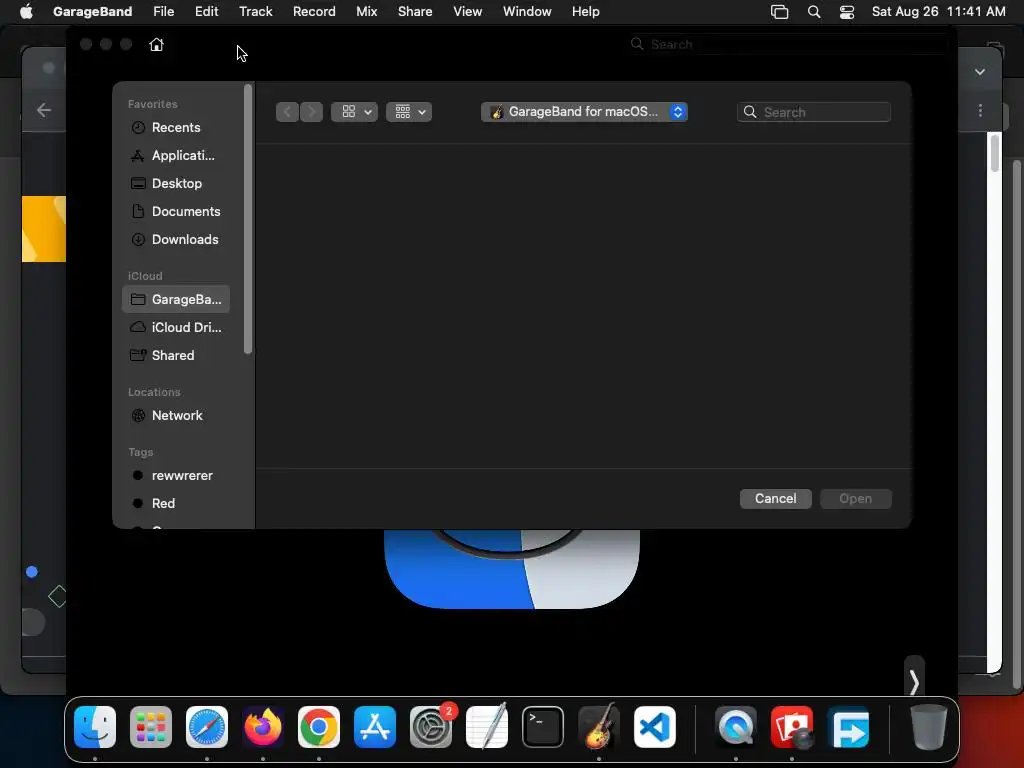Open the blue arrow app in Dock

tap(848, 727)
